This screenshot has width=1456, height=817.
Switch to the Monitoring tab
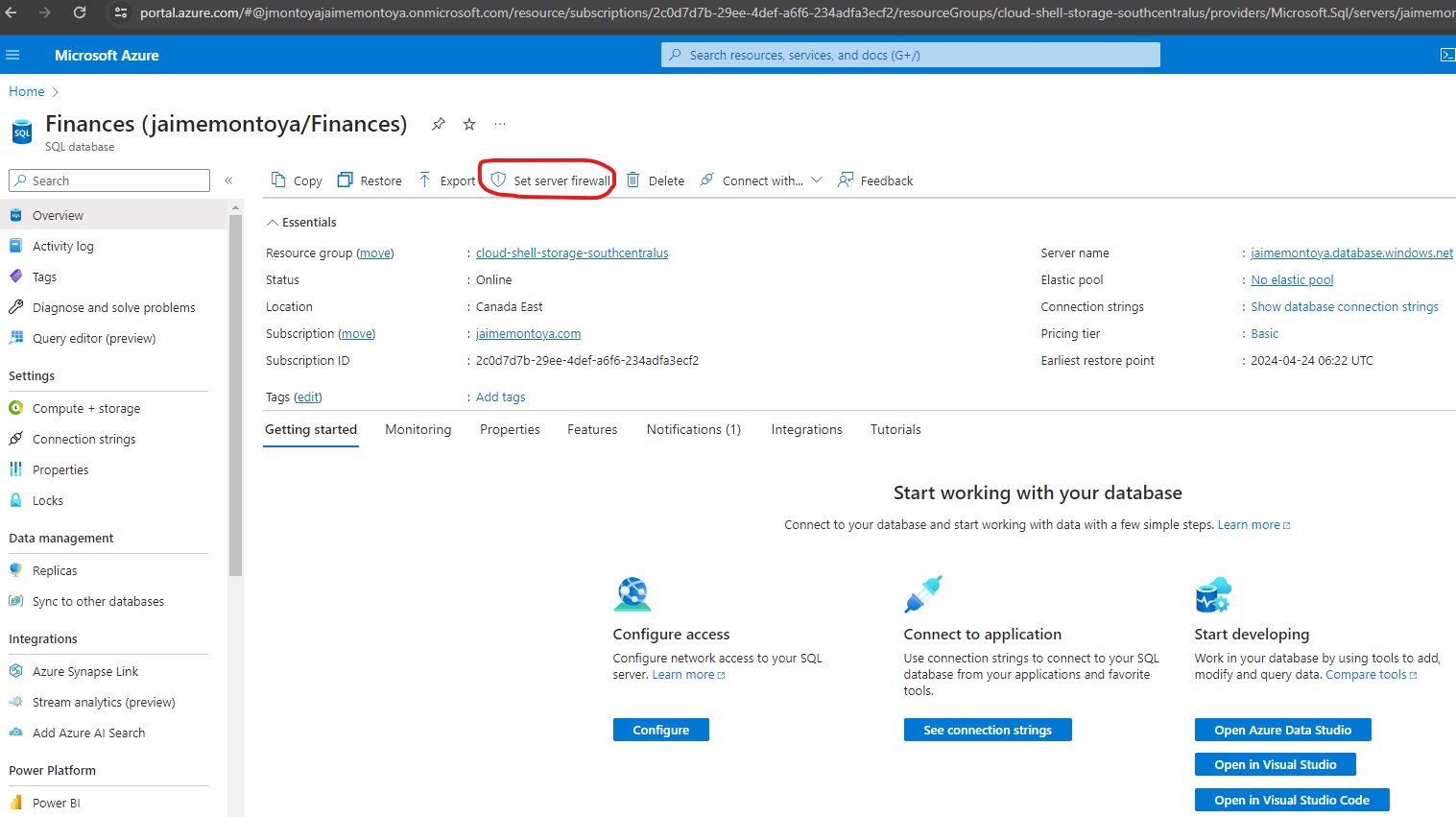(418, 429)
